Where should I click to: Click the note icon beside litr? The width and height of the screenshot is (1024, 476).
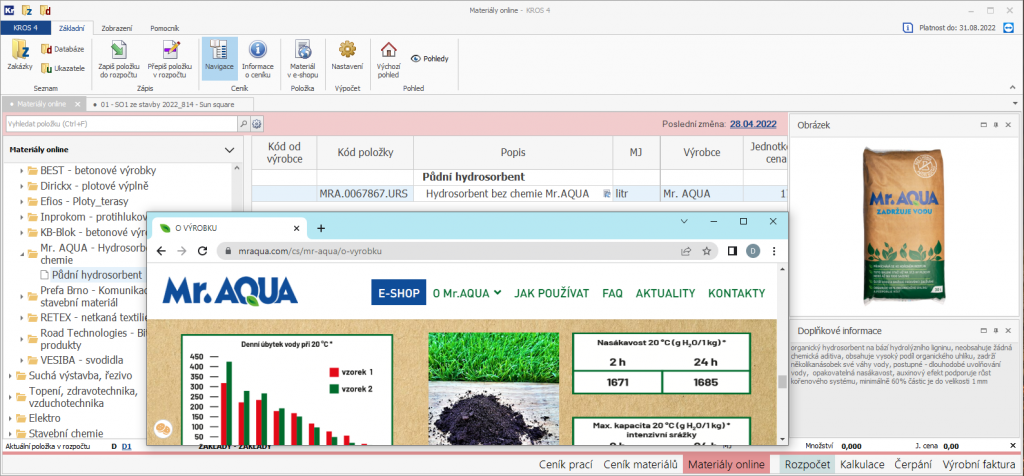point(606,193)
